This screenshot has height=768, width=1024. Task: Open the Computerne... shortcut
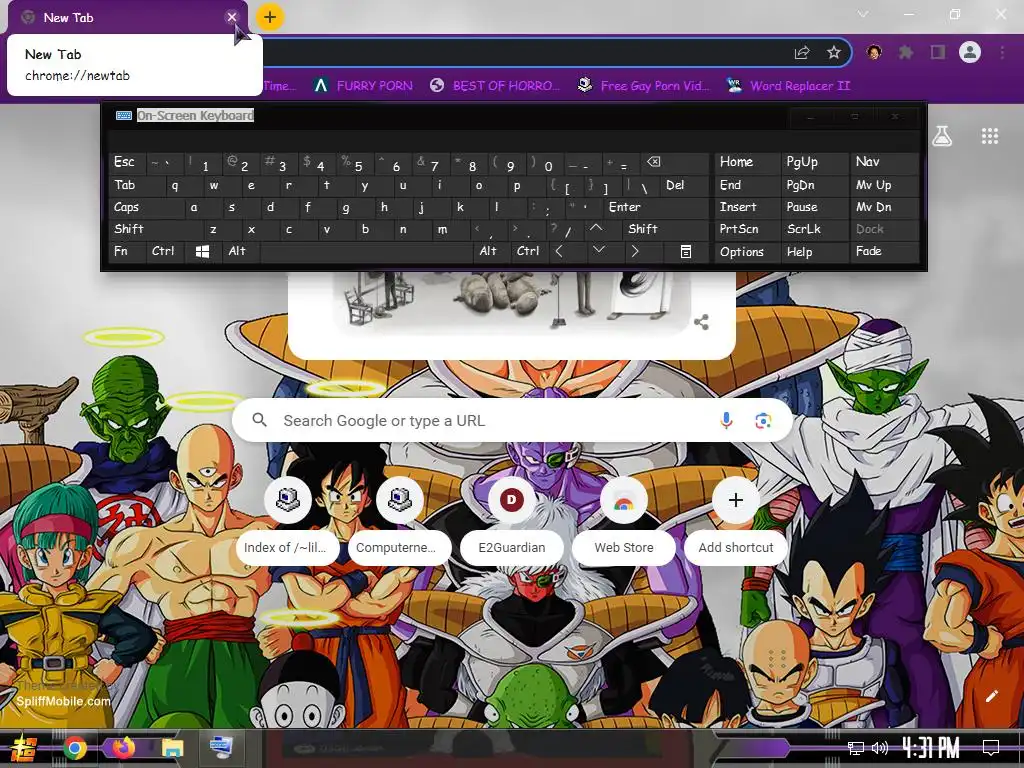pos(400,520)
